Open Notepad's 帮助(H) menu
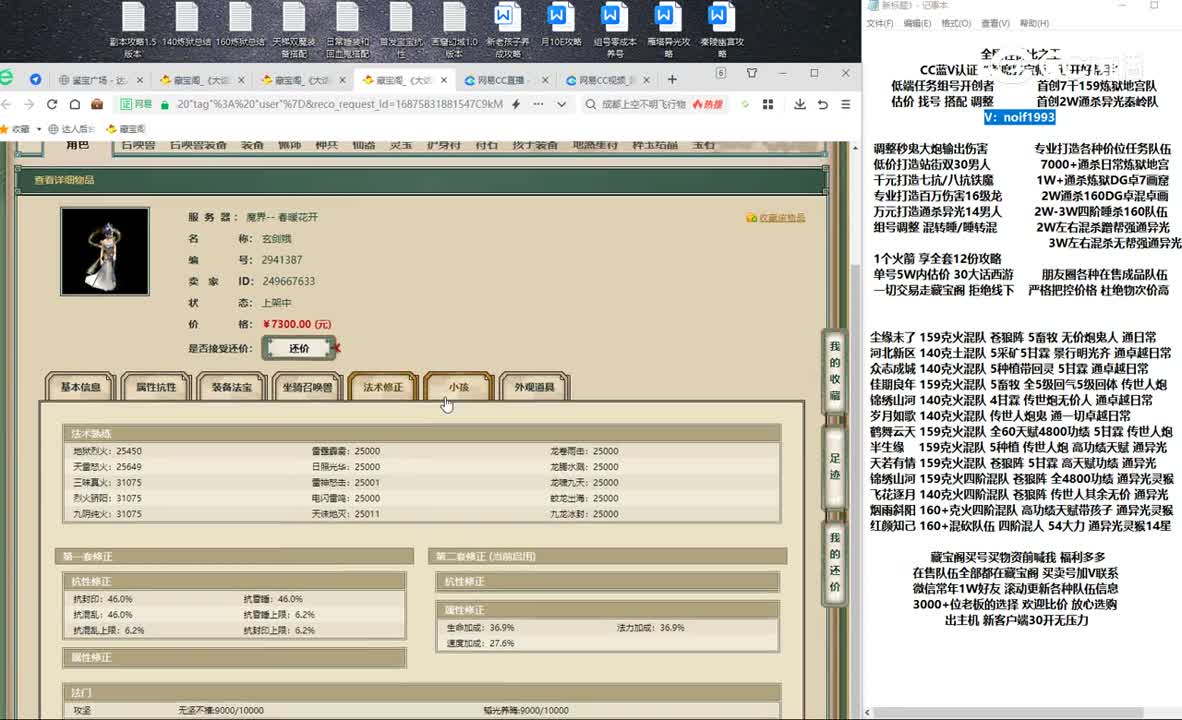The height and width of the screenshot is (720, 1182). pos(1034,23)
